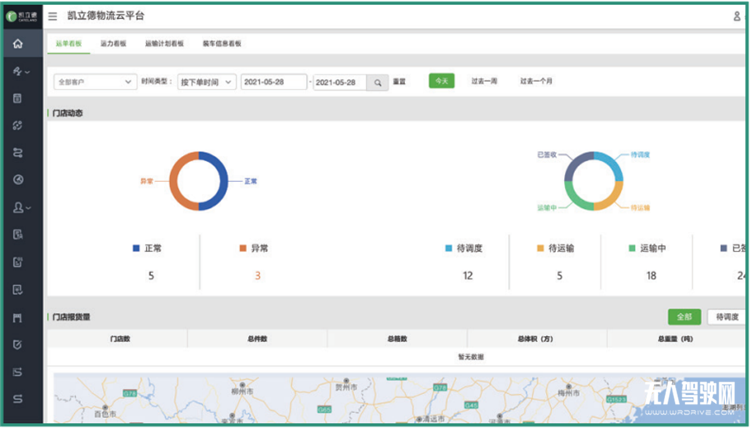750x428 pixels.
Task: Click the store icon in the sidebar
Action: coord(18,317)
